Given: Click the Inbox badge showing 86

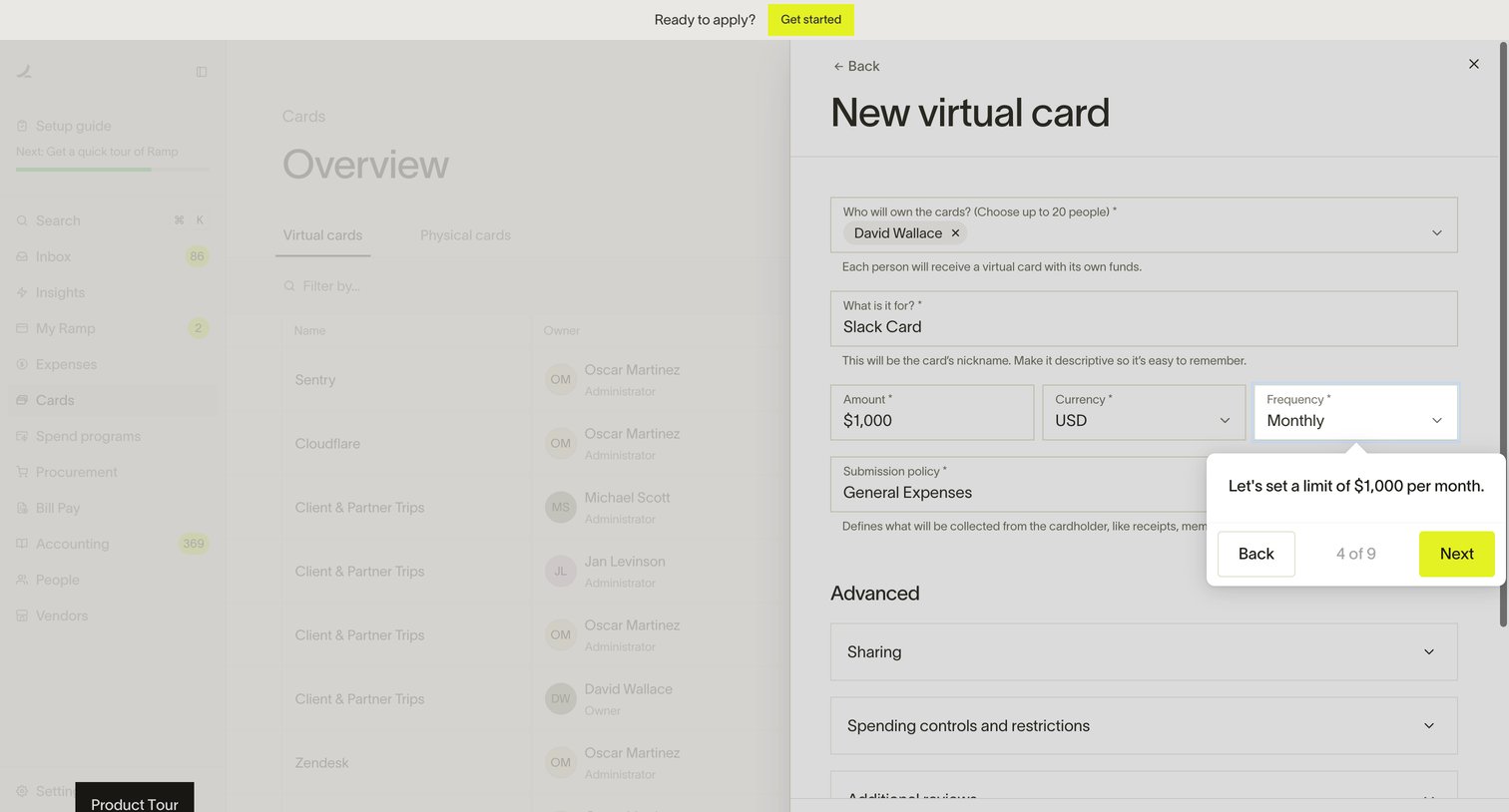Looking at the screenshot, I should (x=197, y=256).
